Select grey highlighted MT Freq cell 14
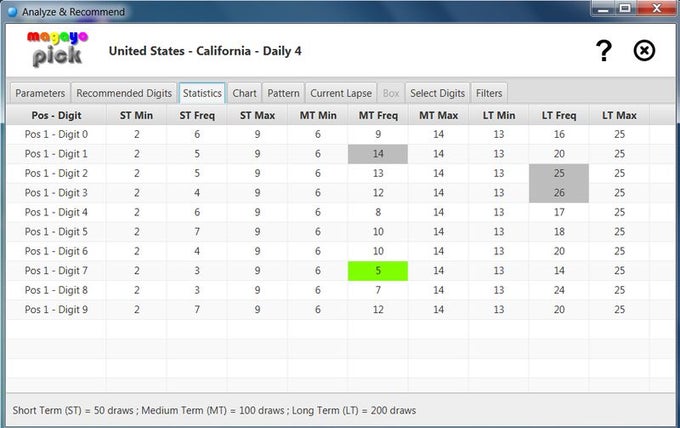 click(378, 154)
